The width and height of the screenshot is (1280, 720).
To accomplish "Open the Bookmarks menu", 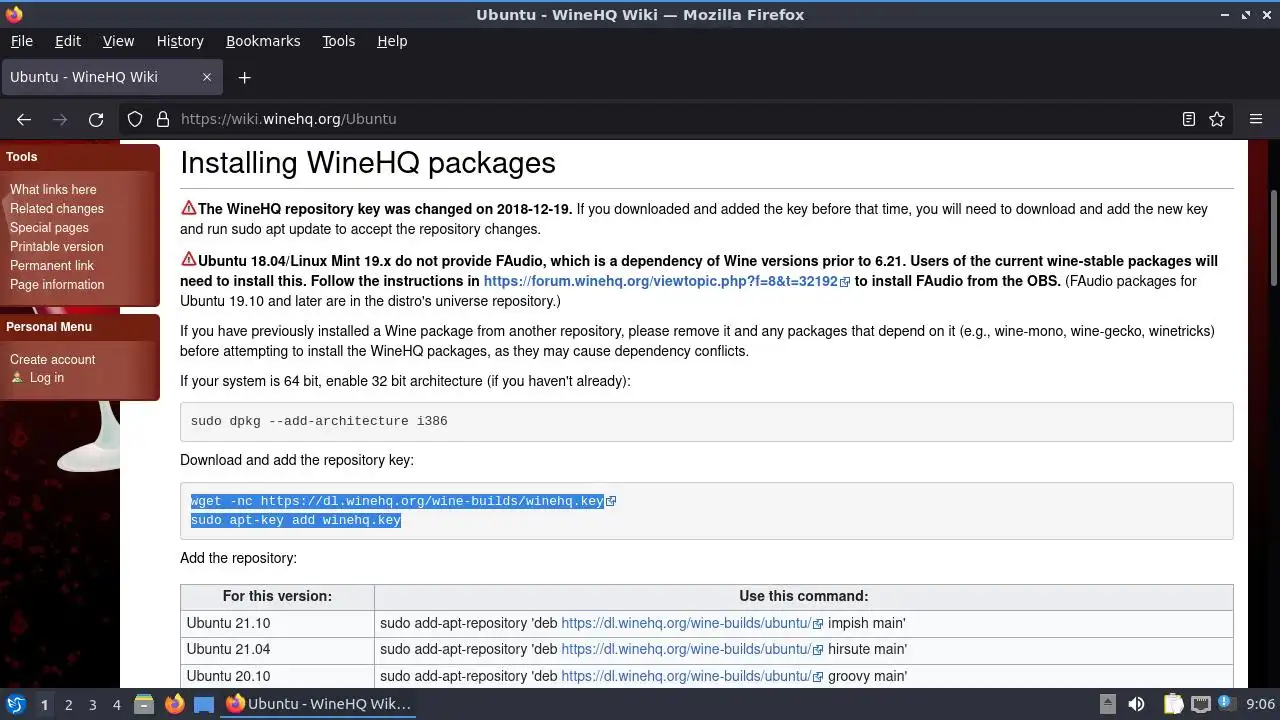I will 263,41.
